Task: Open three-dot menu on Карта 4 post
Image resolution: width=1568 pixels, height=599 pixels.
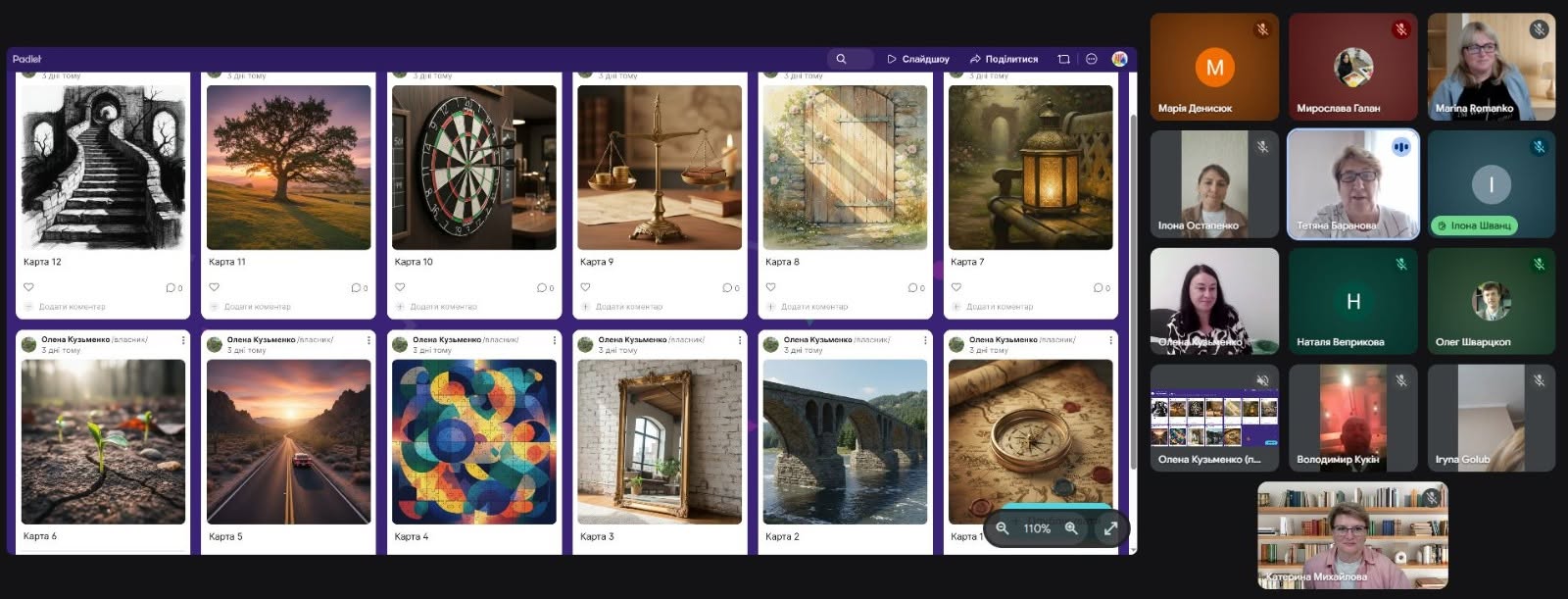Action: pyautogui.click(x=555, y=340)
